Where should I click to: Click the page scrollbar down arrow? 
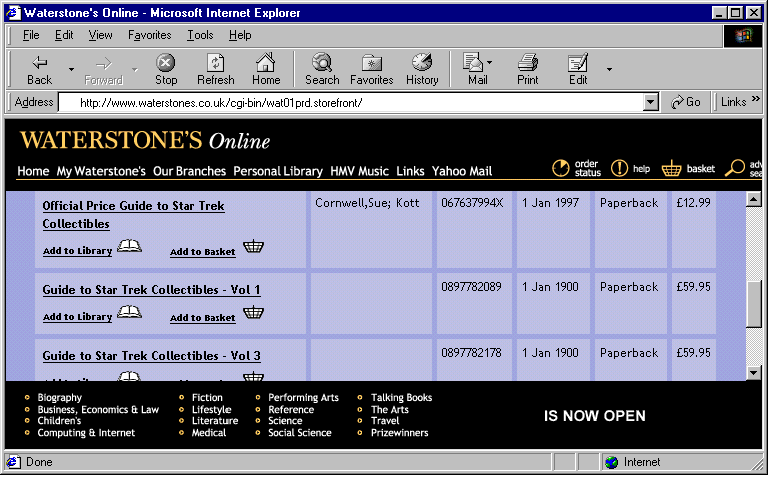click(x=753, y=373)
